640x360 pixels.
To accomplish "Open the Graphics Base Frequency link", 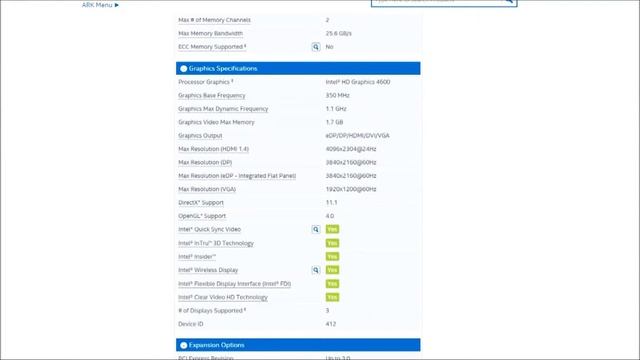I will tap(212, 96).
